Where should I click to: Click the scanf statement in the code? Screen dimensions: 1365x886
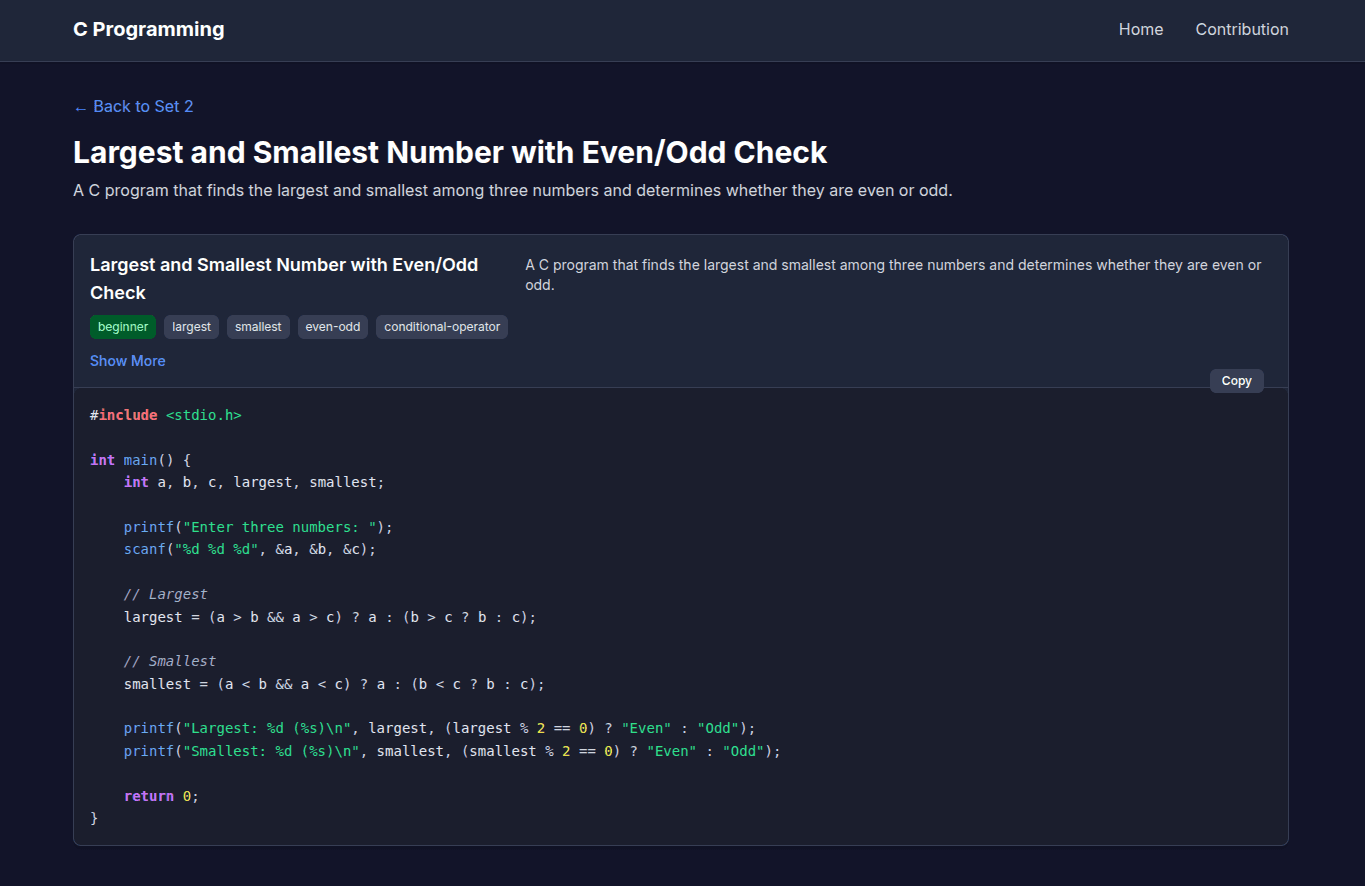[249, 549]
